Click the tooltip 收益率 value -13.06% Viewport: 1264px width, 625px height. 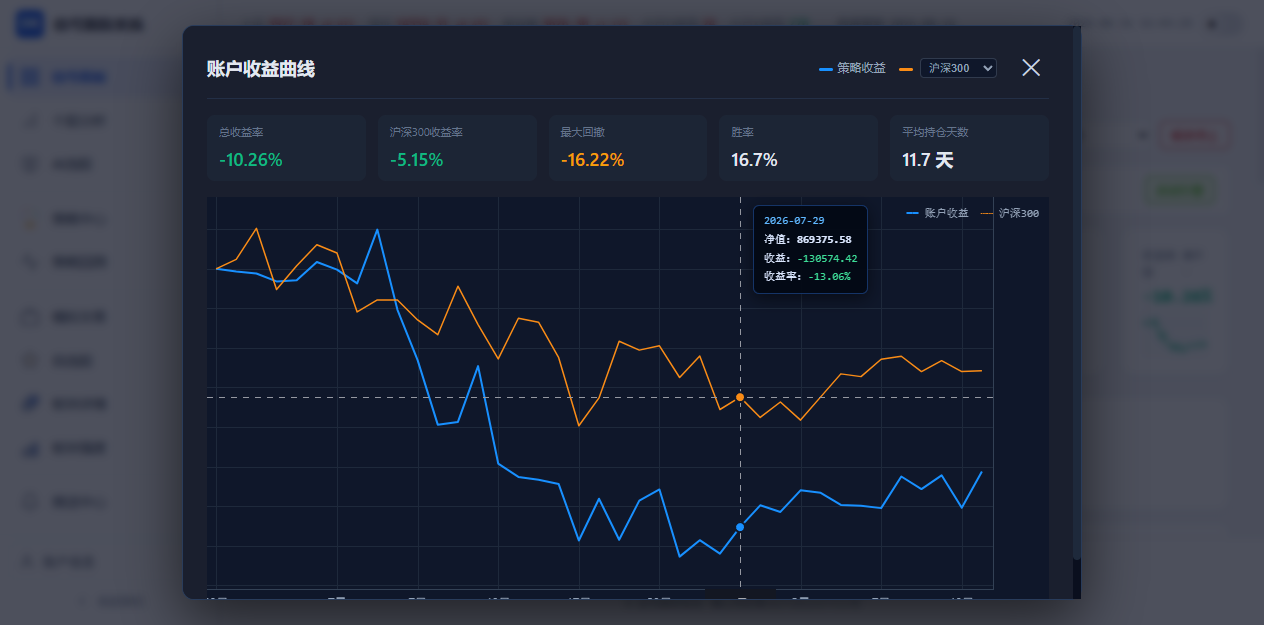829,276
